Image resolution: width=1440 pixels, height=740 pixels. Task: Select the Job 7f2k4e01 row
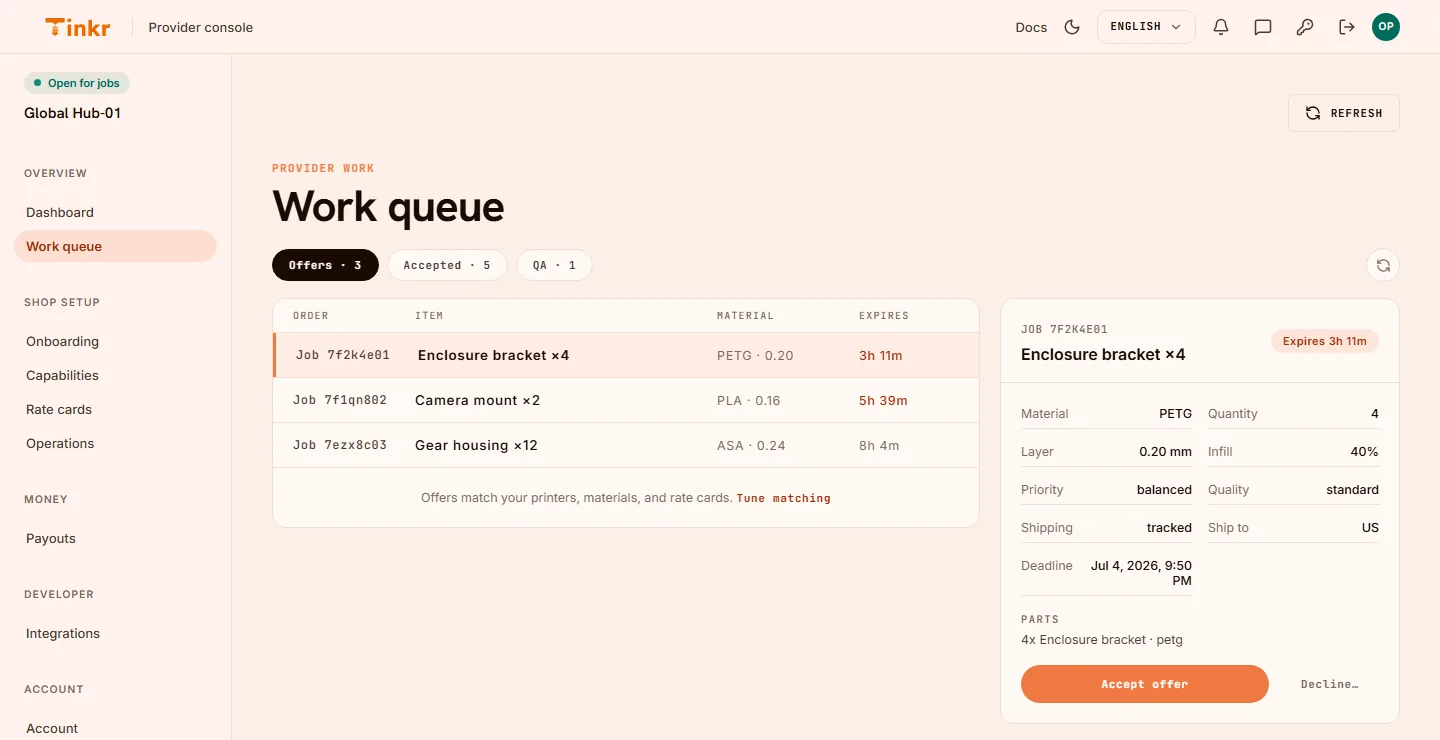626,355
